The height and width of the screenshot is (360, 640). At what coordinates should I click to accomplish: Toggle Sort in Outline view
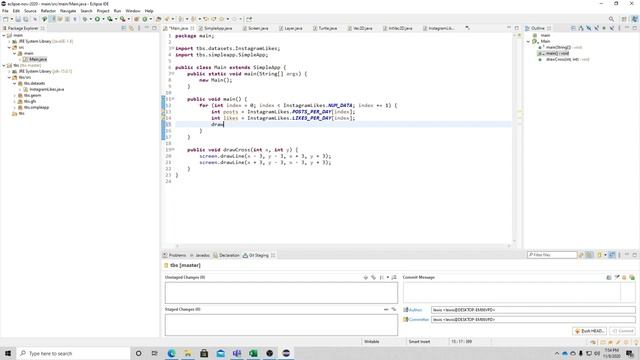[x=581, y=28]
